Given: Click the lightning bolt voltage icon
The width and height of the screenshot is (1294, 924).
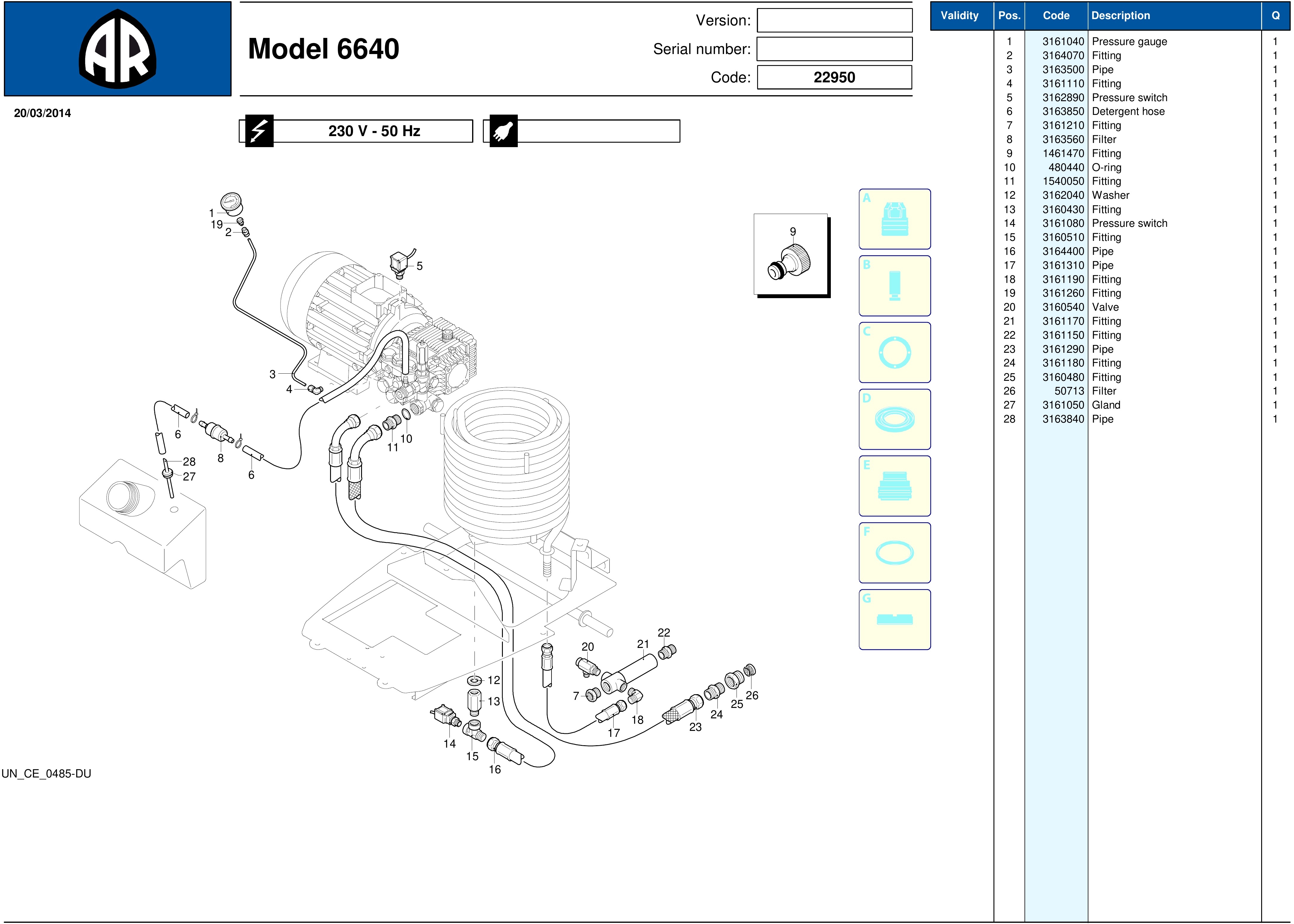Looking at the screenshot, I should [259, 131].
